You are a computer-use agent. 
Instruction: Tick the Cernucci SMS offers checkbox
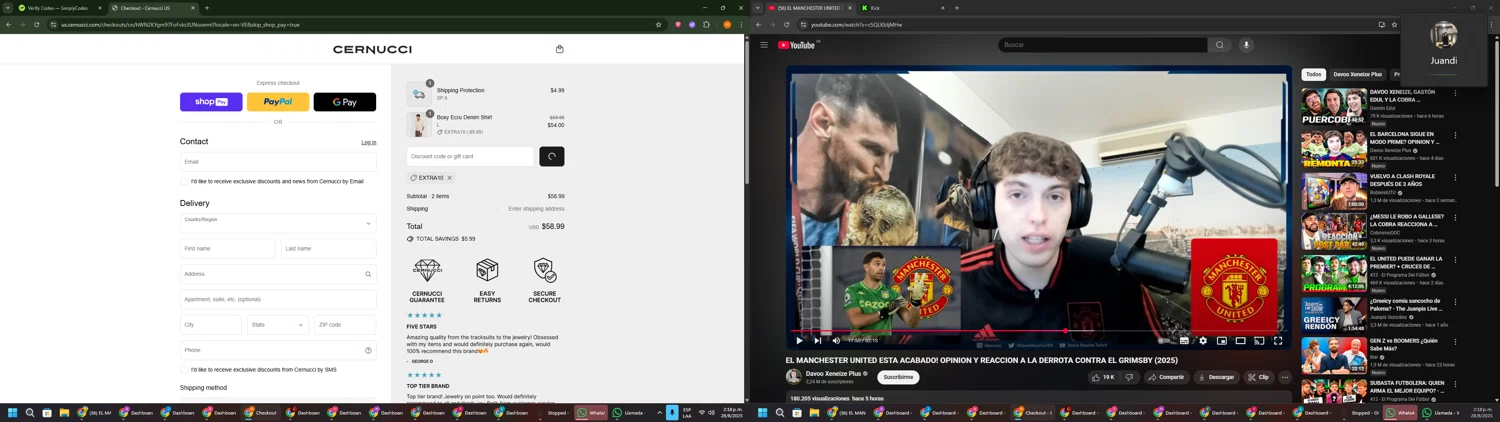[x=185, y=370]
